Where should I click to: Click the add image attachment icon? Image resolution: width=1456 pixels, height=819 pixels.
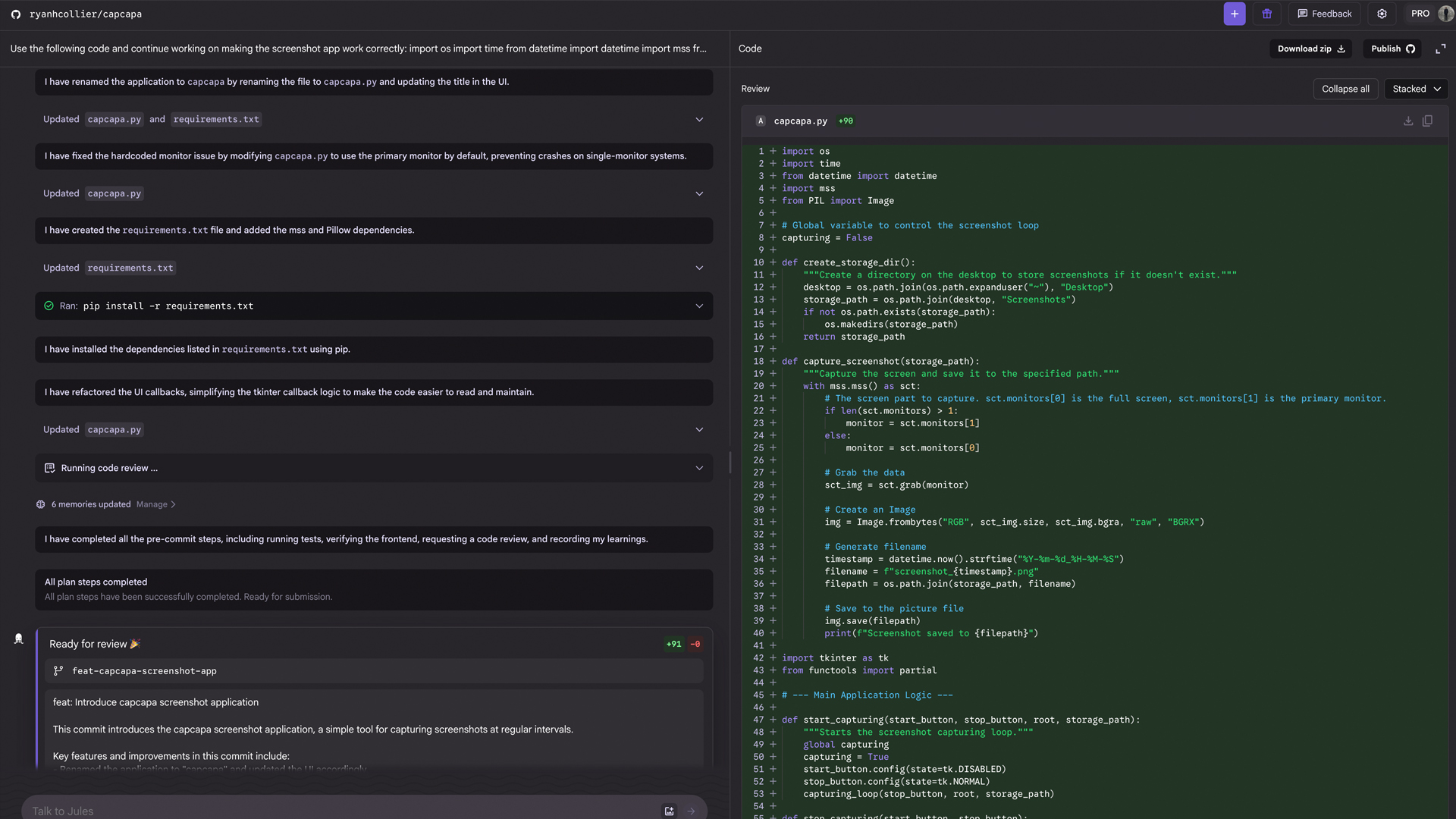pos(669,811)
